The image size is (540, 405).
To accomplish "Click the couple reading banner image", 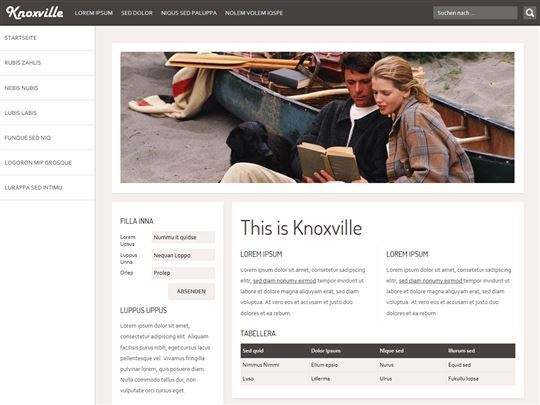I will [x=317, y=117].
